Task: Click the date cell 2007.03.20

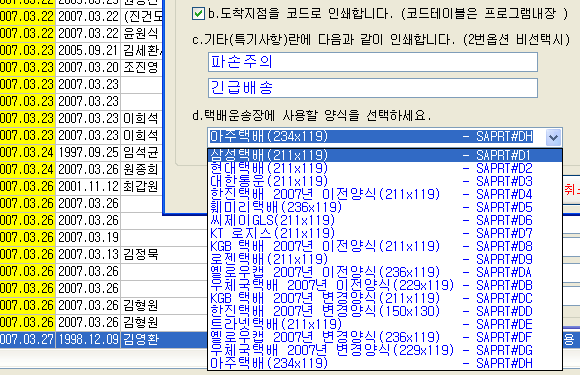Action: 88,67
